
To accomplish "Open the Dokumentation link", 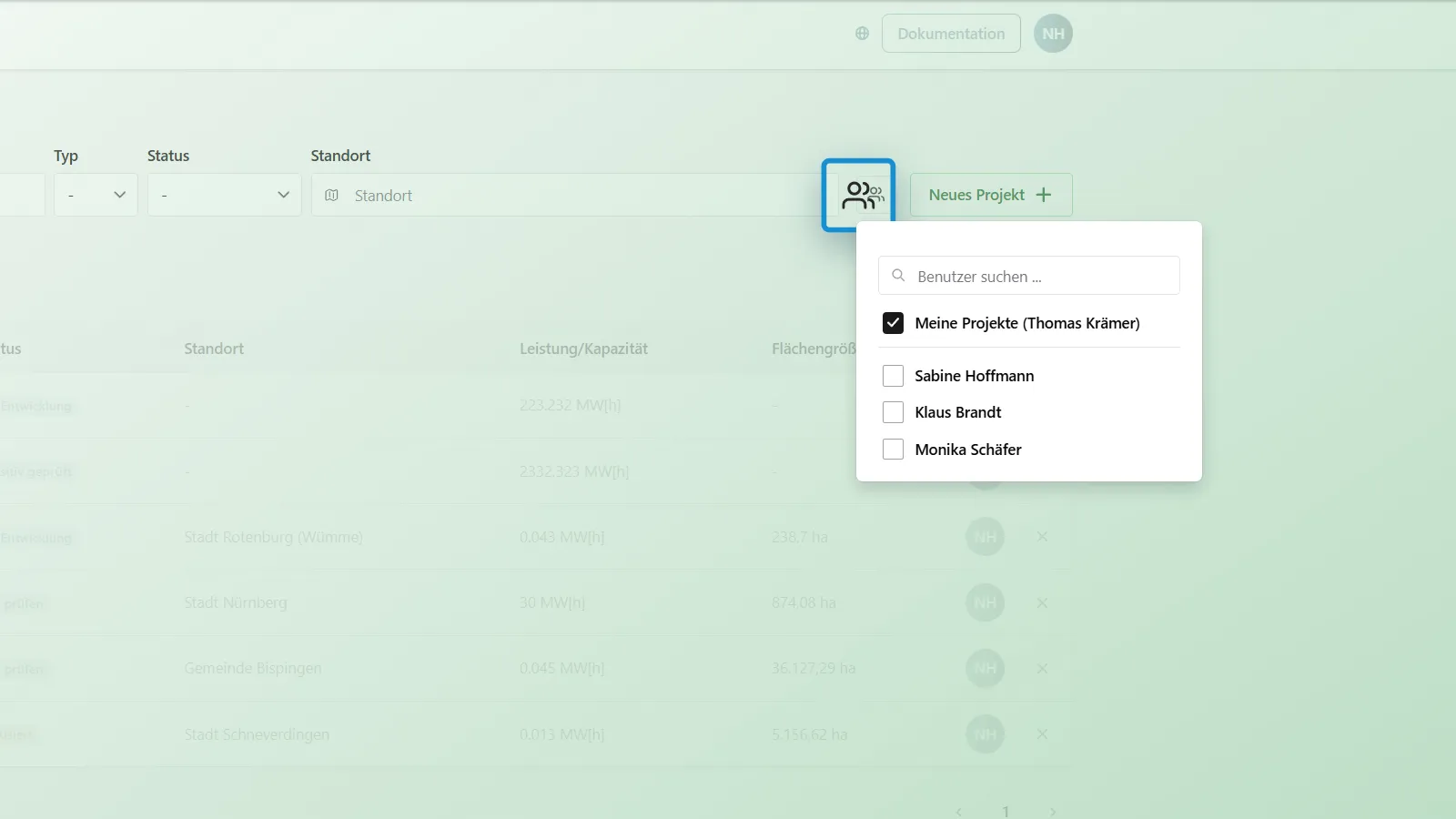I will pyautogui.click(x=951, y=34).
